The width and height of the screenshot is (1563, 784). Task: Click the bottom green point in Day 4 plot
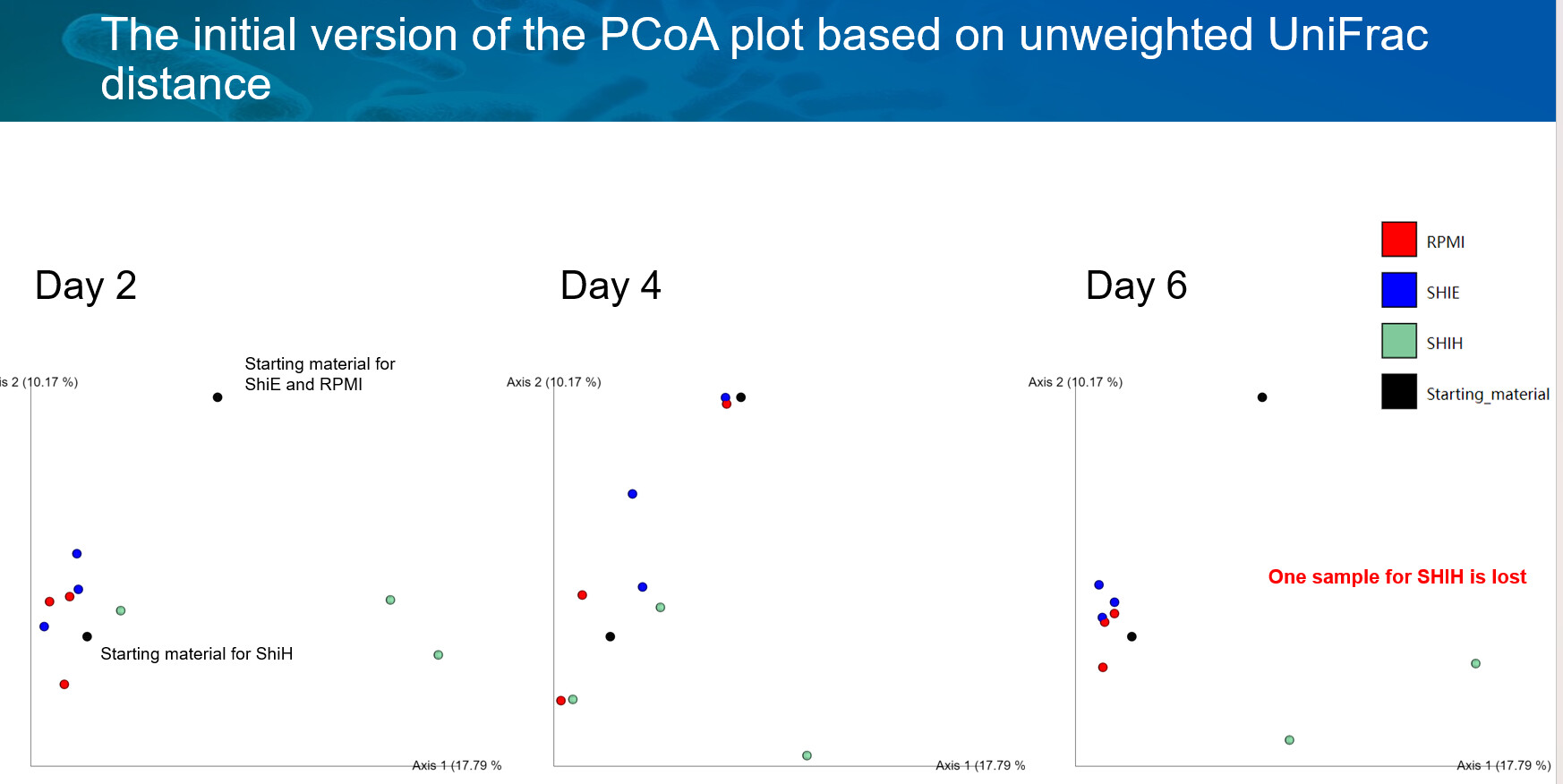pyautogui.click(x=807, y=756)
